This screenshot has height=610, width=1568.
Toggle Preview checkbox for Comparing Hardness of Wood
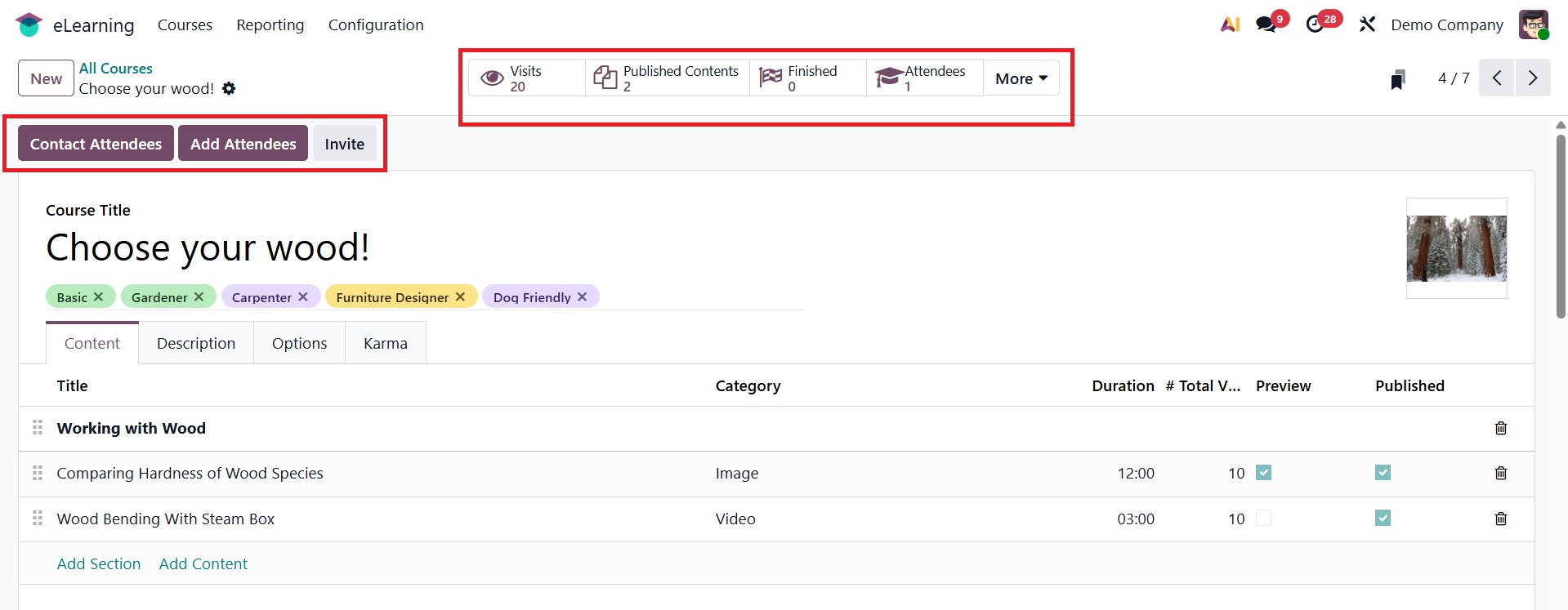[1263, 473]
